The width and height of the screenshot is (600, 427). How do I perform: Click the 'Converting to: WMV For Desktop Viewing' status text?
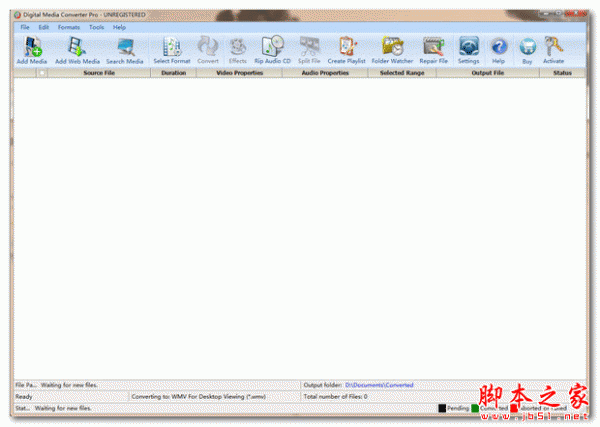click(199, 396)
